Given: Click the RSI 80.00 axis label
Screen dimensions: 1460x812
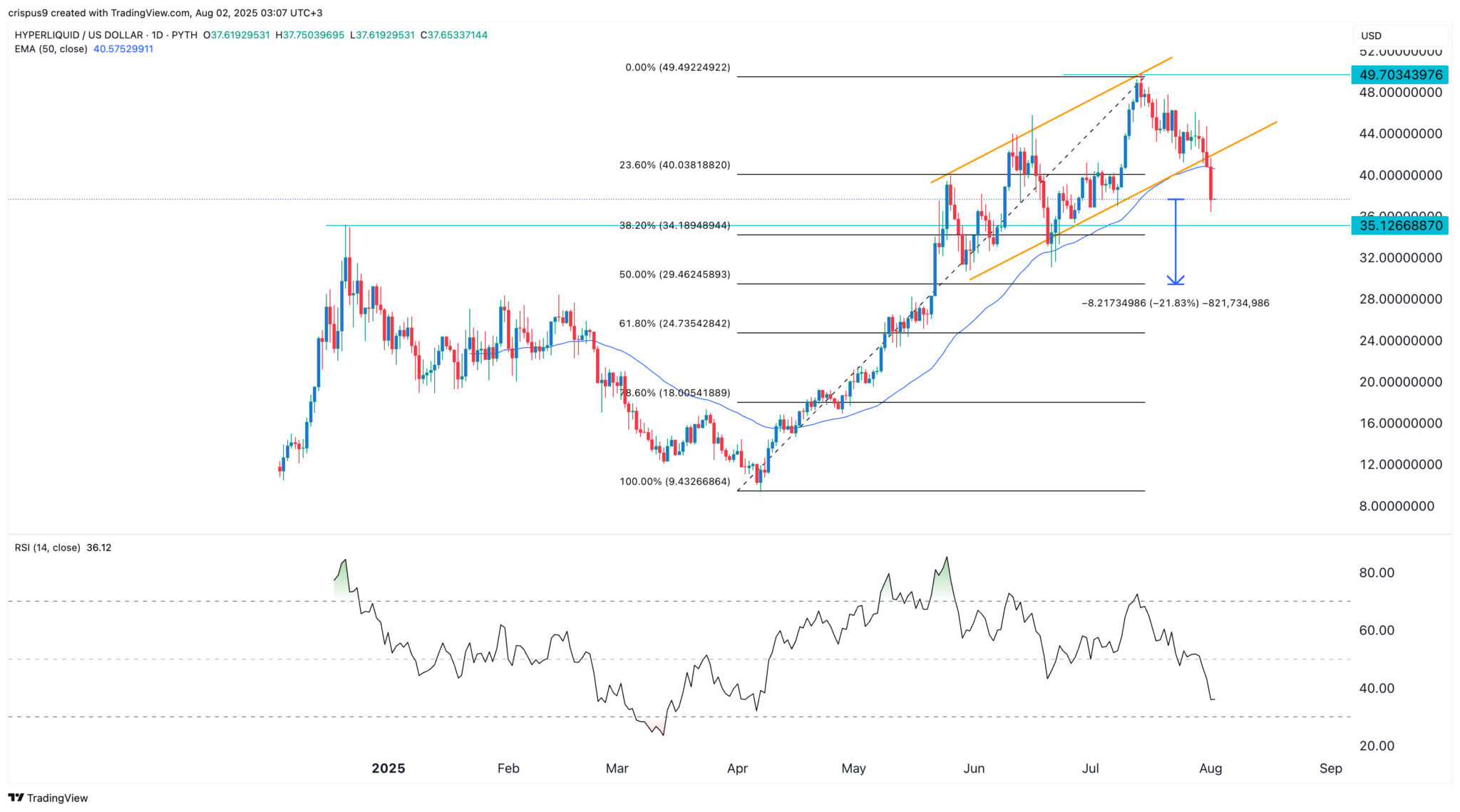Looking at the screenshot, I should point(1377,573).
